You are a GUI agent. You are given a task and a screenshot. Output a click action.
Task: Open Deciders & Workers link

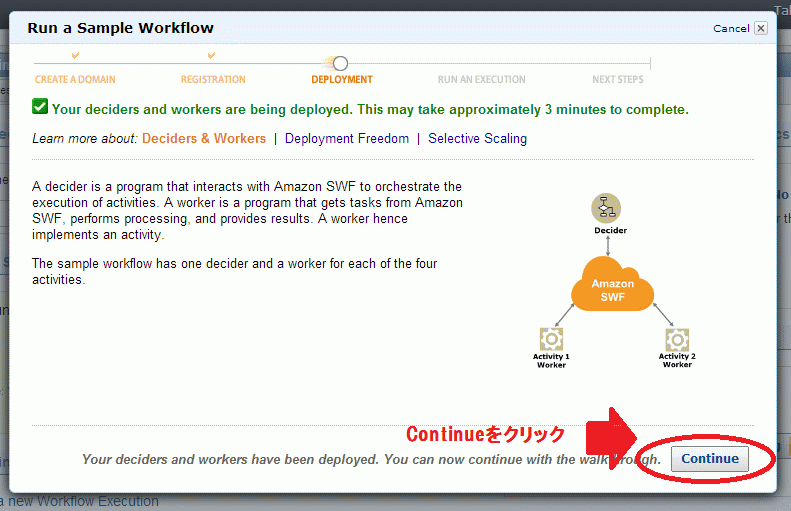(204, 138)
